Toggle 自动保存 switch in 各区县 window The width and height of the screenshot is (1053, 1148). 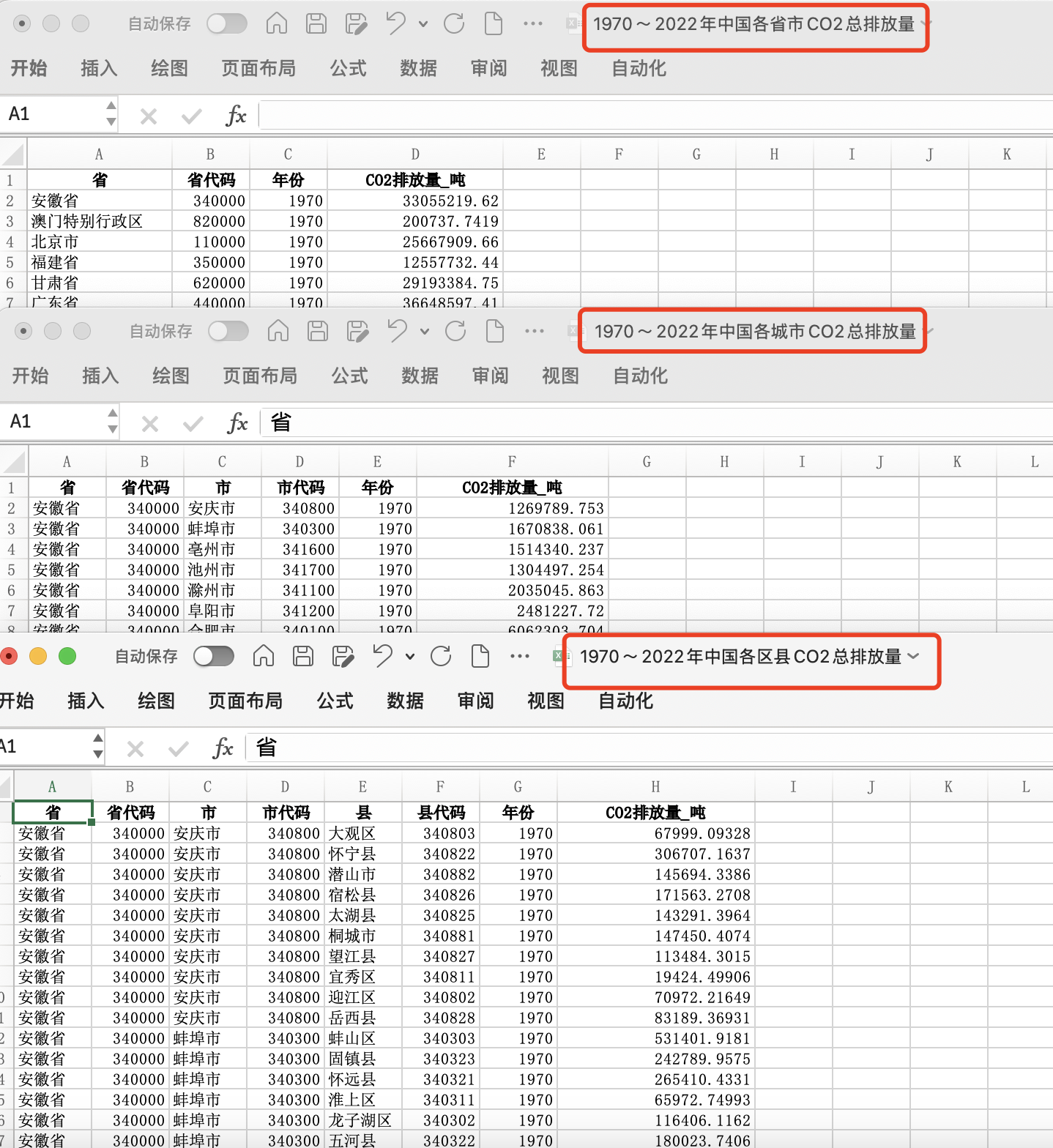point(214,657)
